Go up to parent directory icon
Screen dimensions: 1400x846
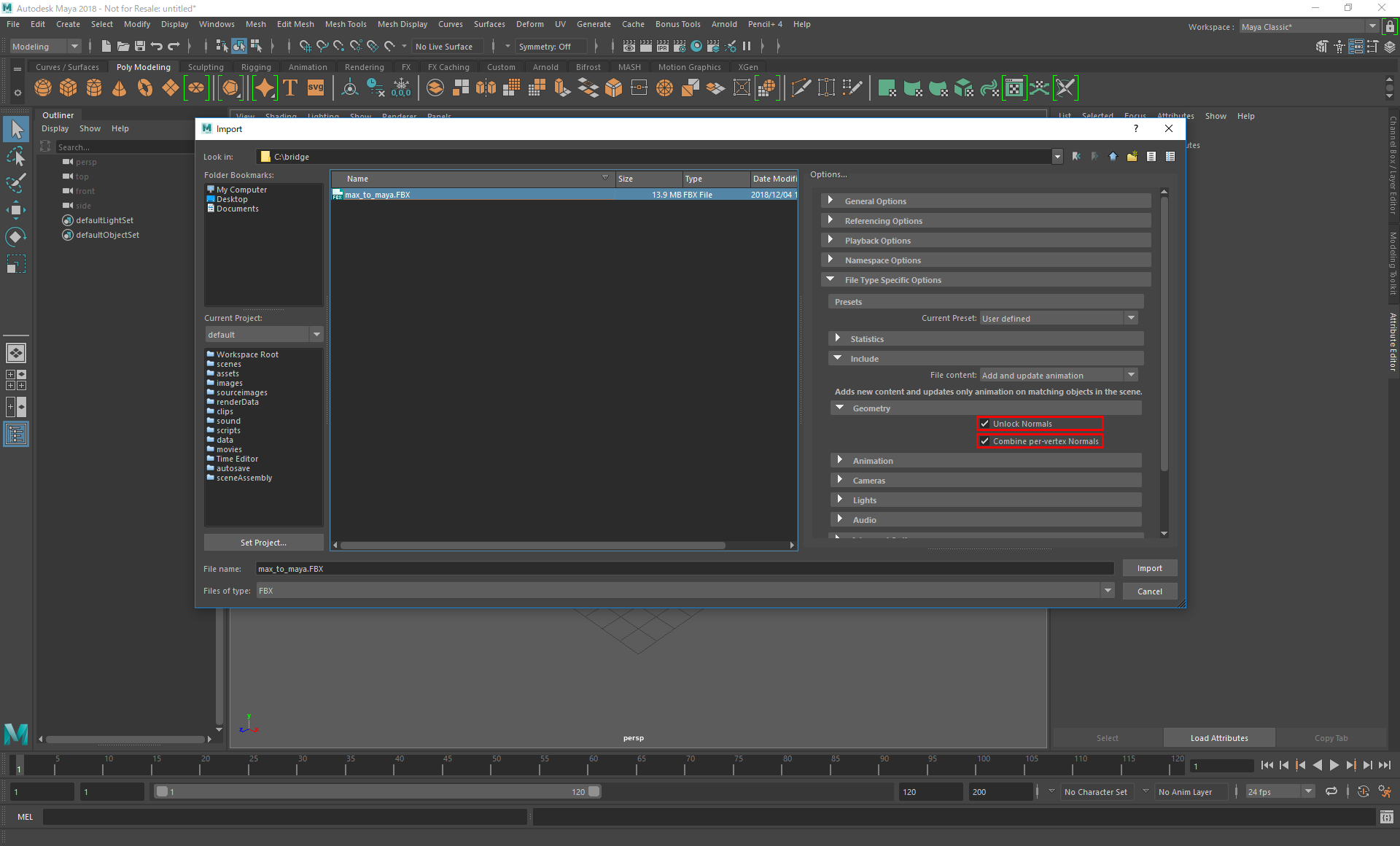1113,157
